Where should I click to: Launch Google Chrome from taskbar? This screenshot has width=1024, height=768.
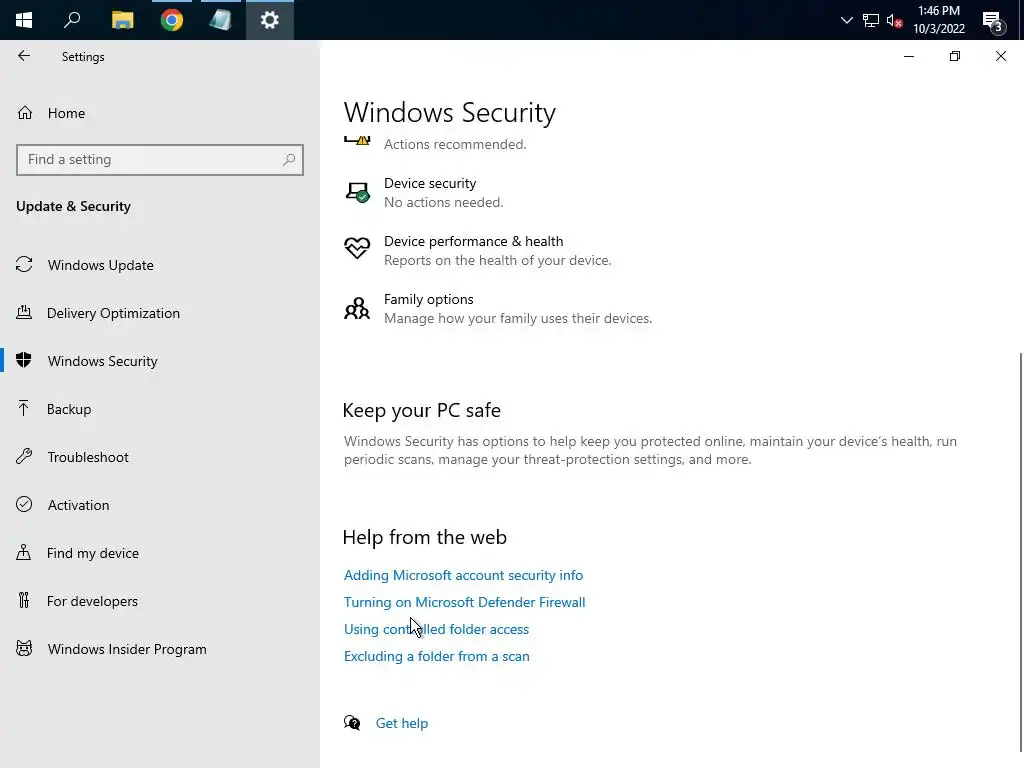(x=172, y=20)
